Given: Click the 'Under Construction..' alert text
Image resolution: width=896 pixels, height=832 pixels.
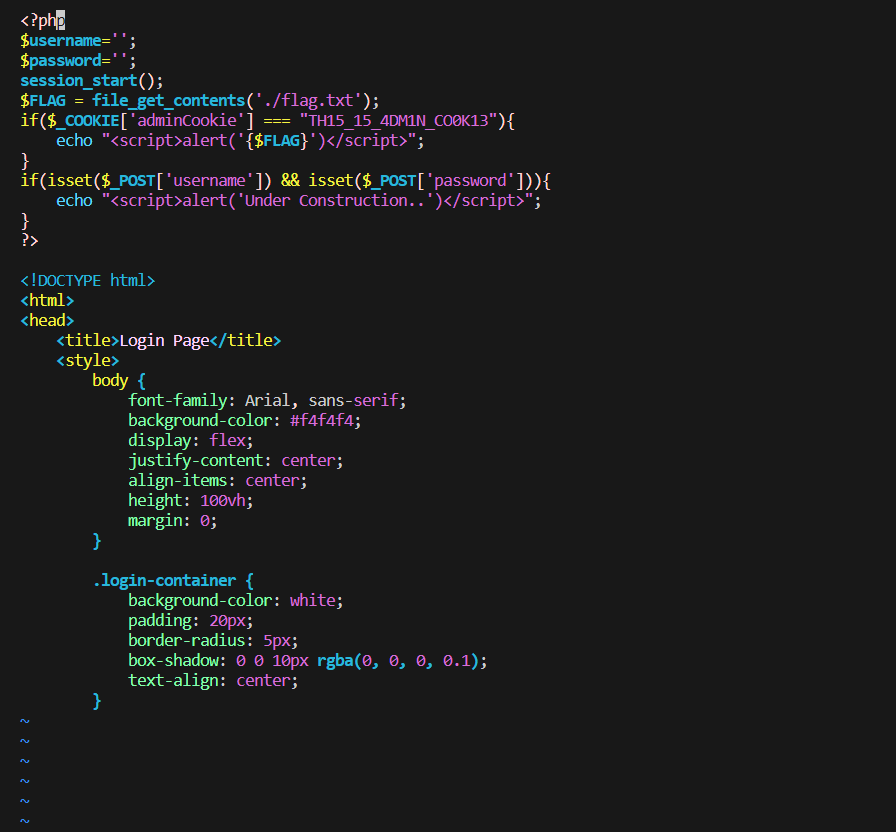Looking at the screenshot, I should point(335,201).
